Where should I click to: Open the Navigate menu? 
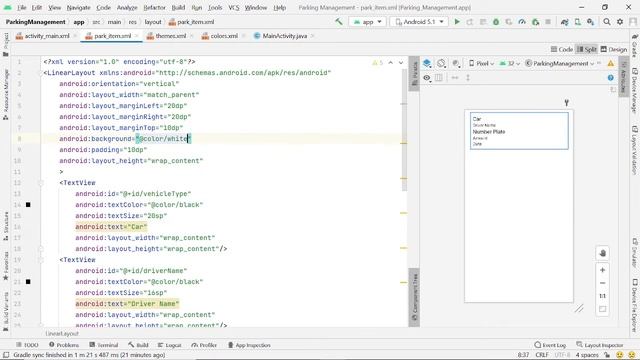click(x=78, y=7)
